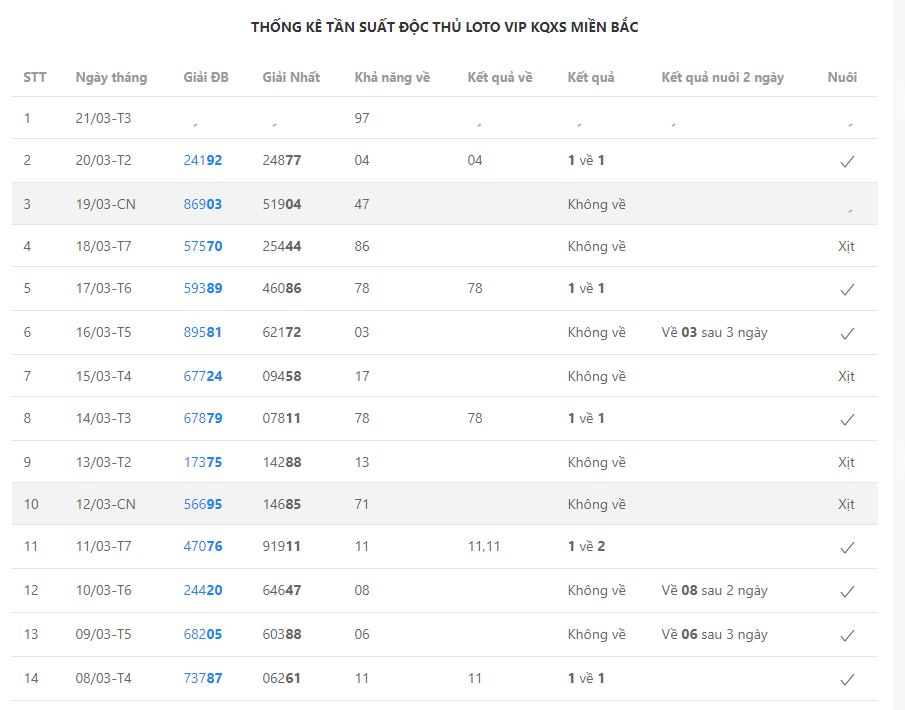Click the checkmark icon in the 11/03-T7 row
The image size is (905, 710).
[847, 547]
